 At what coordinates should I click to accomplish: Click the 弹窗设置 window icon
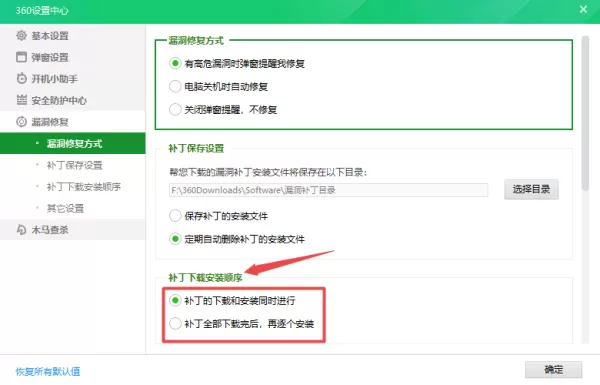tap(21, 57)
